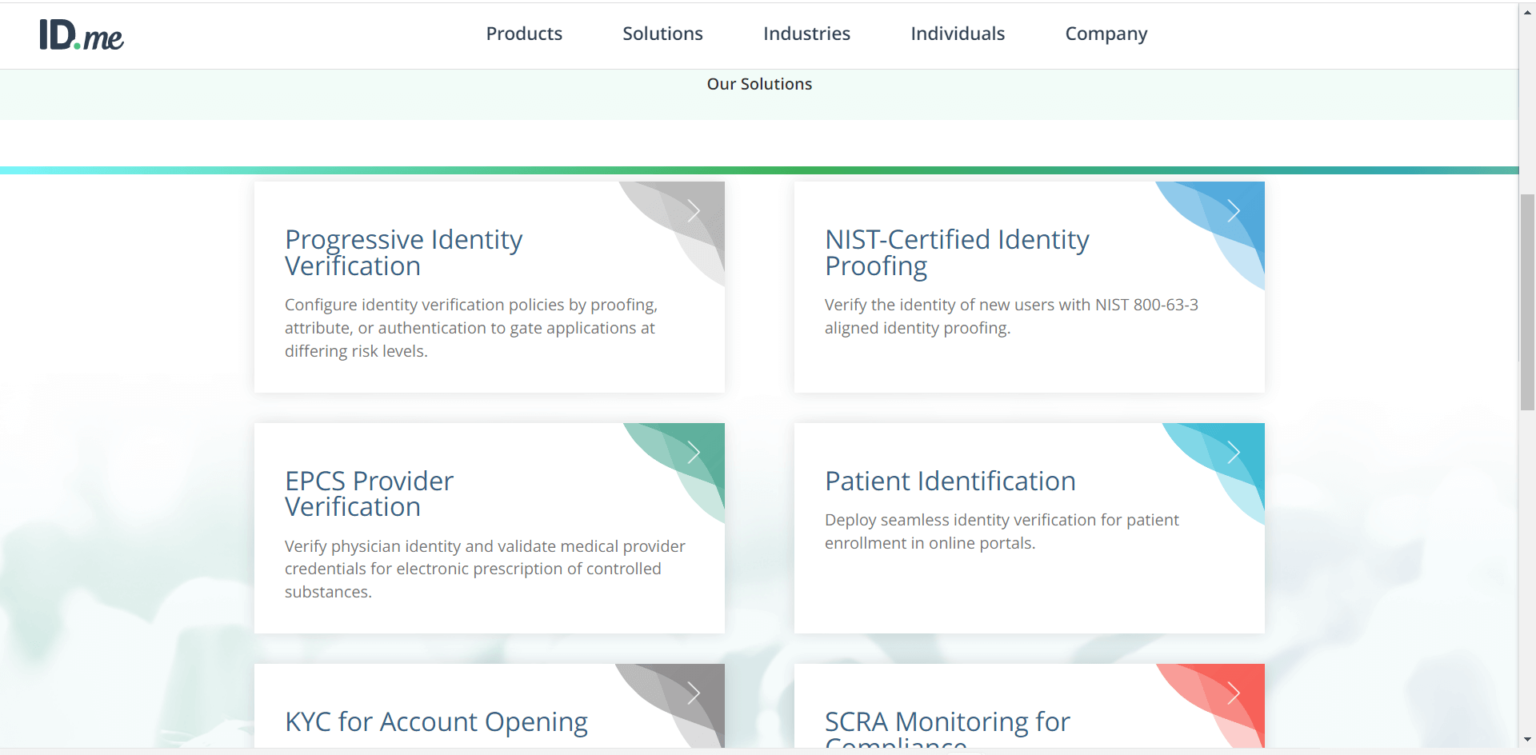Viewport: 1536px width, 755px height.
Task: Click arrow on EPCS Provider Verification card
Action: click(x=693, y=453)
